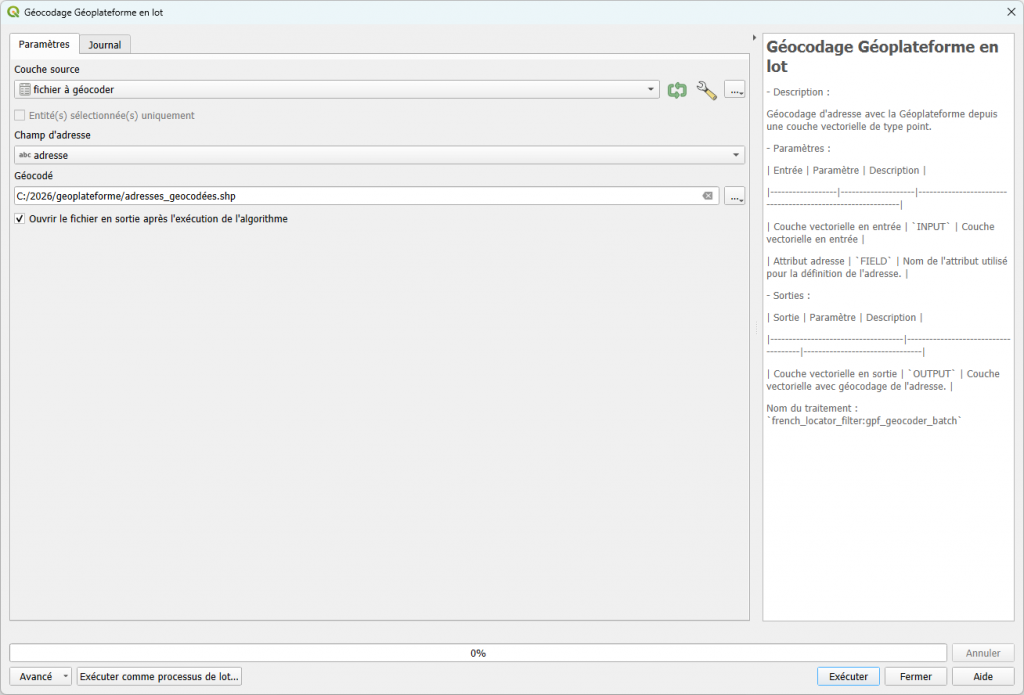Open the Champ d'adresse field dropdown
Screen dimensions: 1024x695
pos(736,155)
